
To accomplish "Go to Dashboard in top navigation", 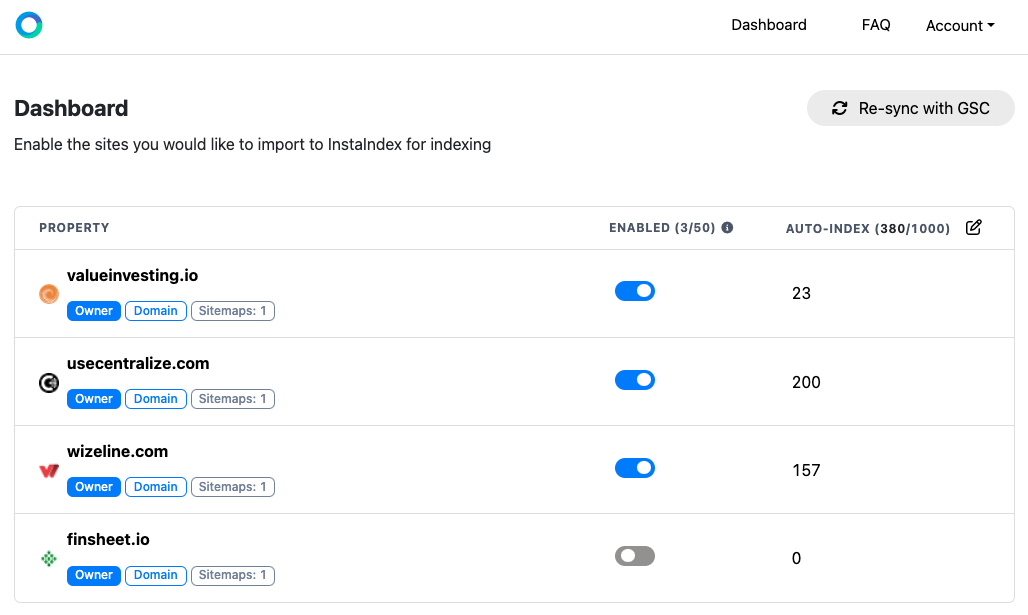I will (x=769, y=25).
